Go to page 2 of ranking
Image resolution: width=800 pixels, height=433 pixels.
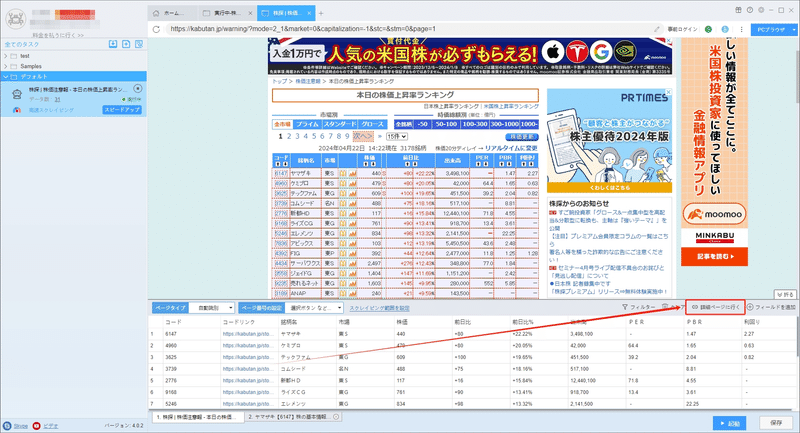289,136
